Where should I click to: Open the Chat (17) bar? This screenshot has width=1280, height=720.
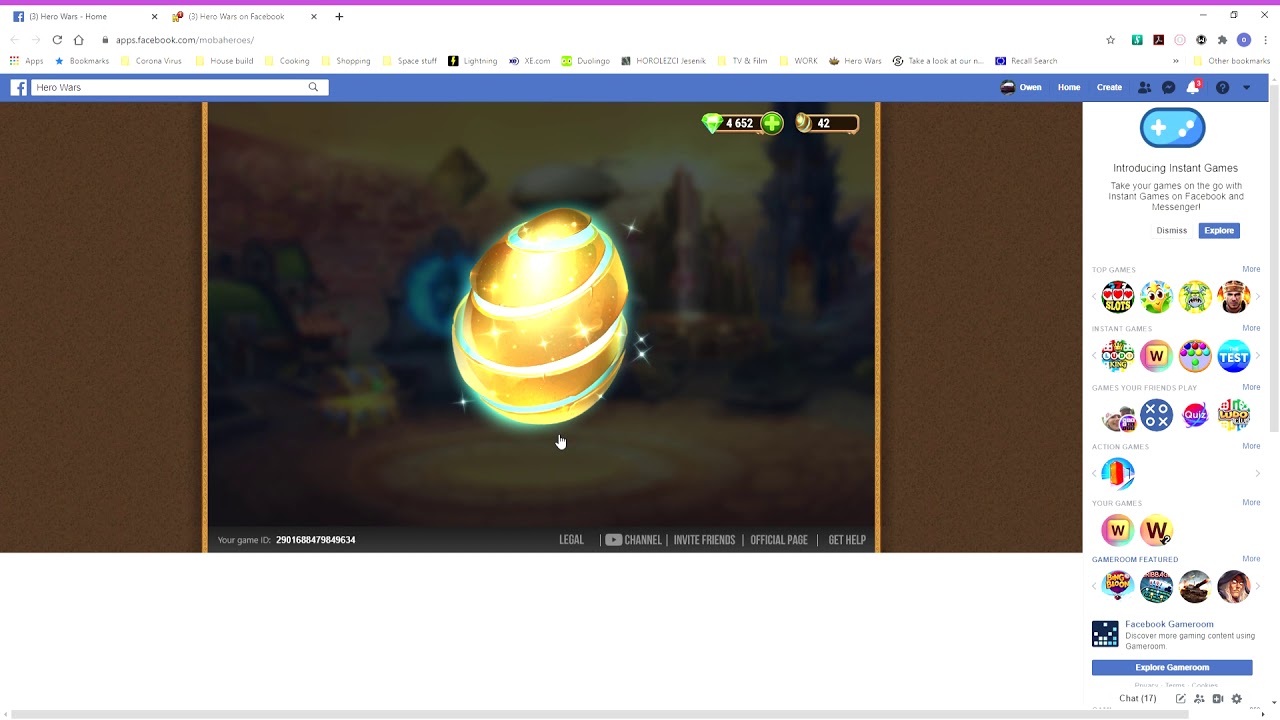1138,699
